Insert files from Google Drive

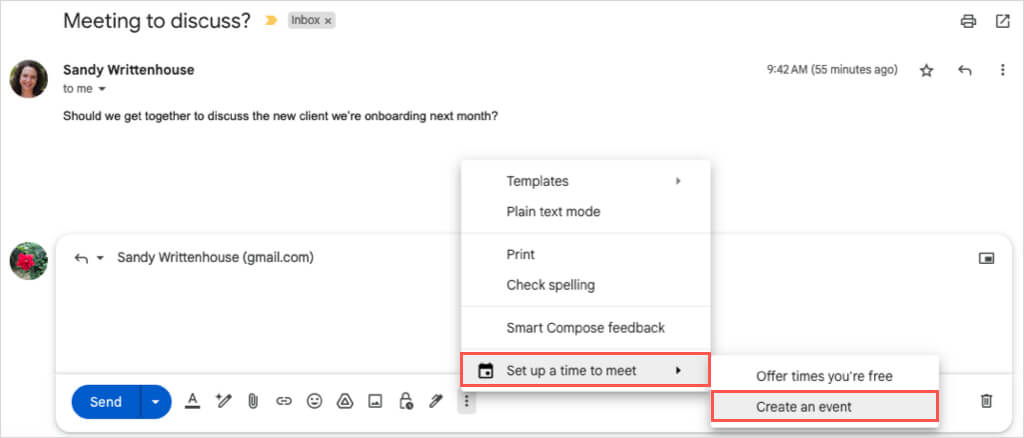click(345, 401)
